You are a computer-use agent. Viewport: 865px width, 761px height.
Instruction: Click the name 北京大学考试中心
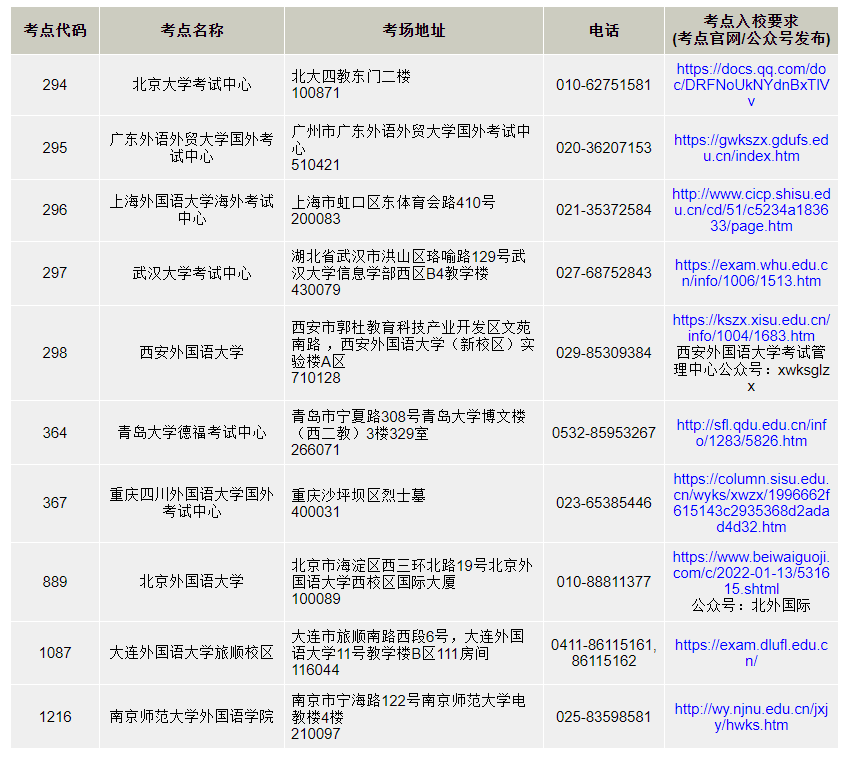pos(192,85)
